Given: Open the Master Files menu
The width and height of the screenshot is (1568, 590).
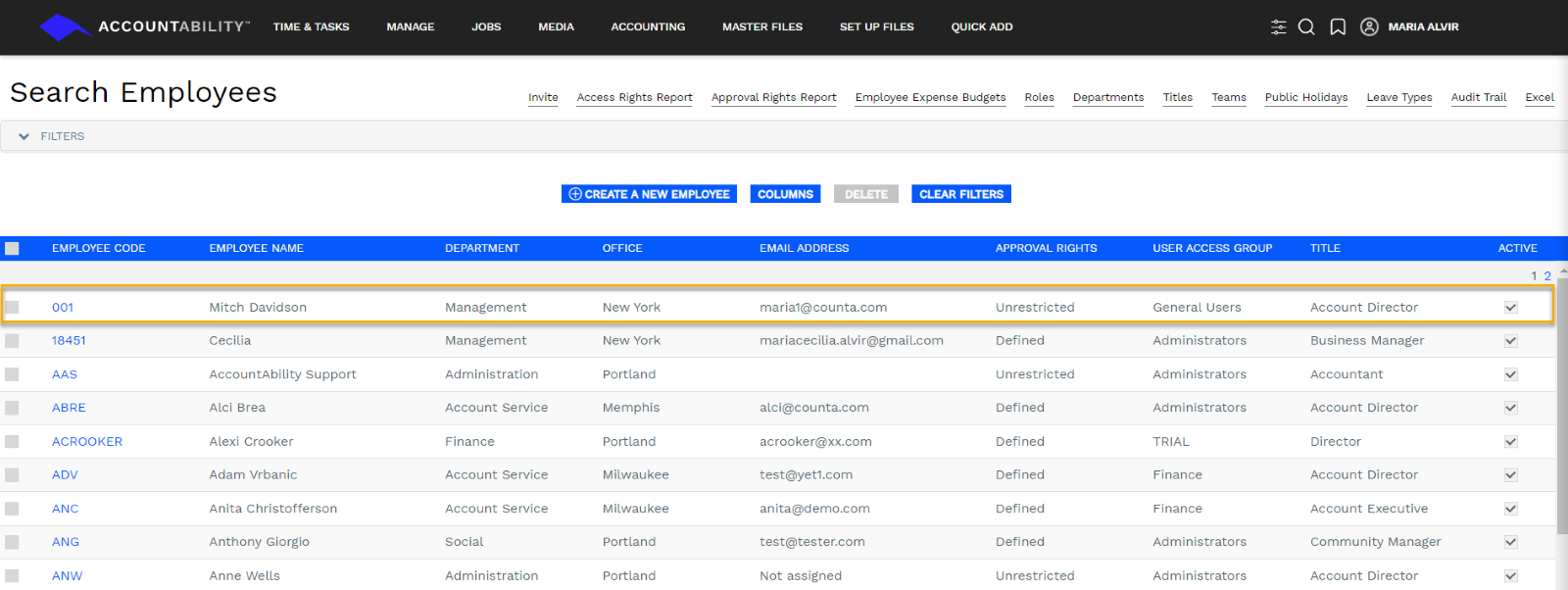Looking at the screenshot, I should tap(761, 27).
